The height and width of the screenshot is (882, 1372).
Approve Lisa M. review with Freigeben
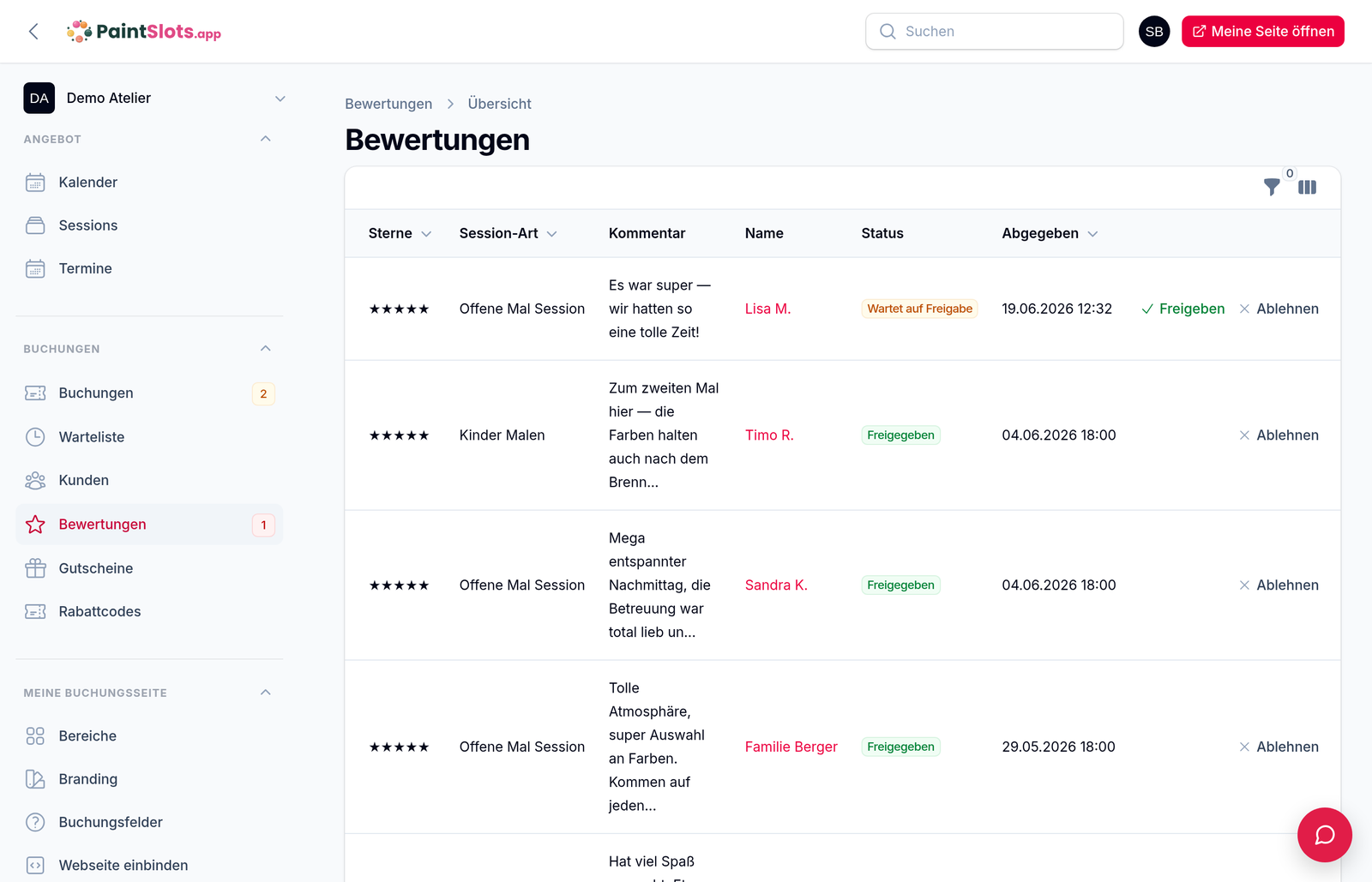click(x=1182, y=309)
